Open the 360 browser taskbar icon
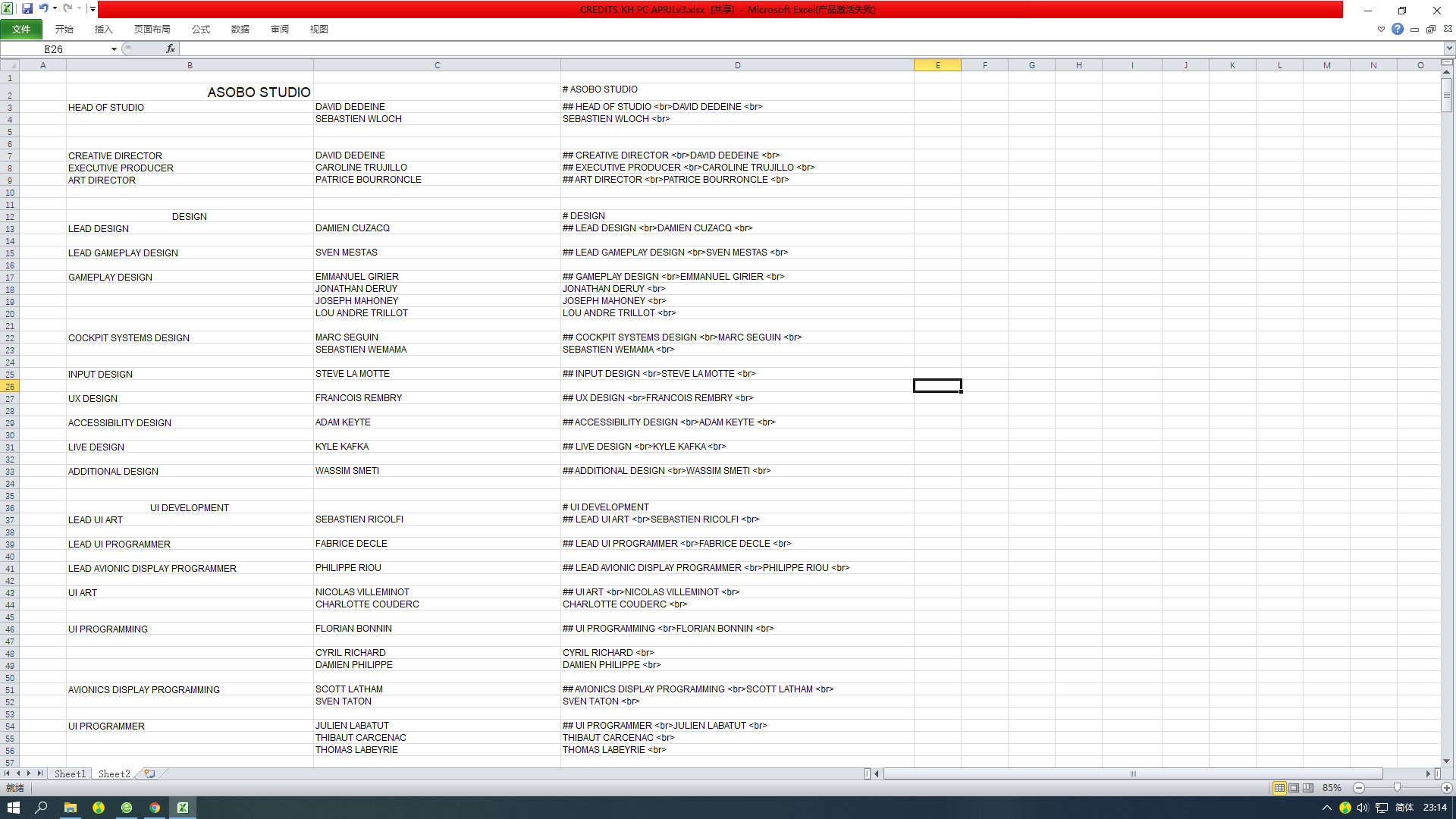The image size is (1456, 819). [127, 808]
